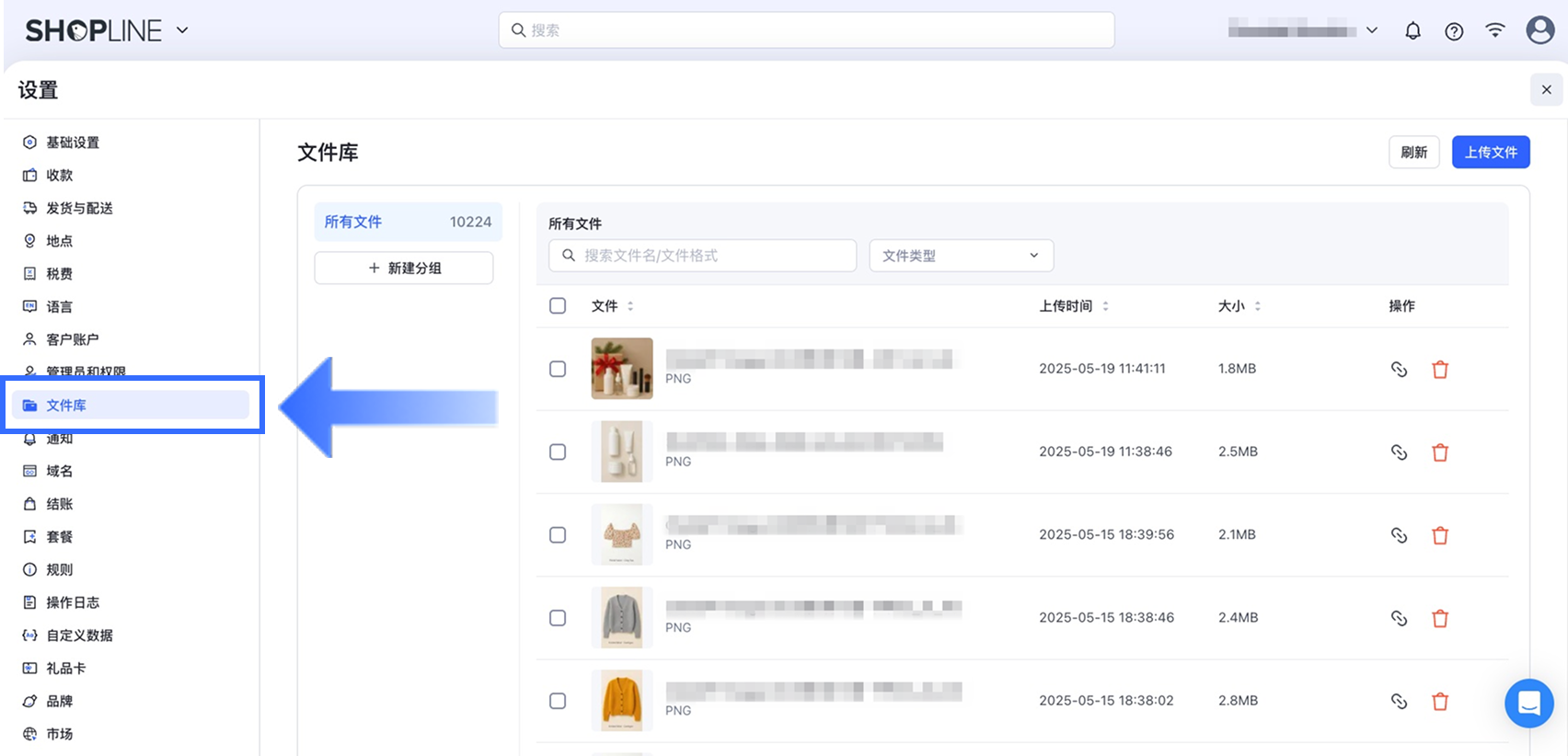Viewport: 1568px width, 756px height.
Task: Click the 上传文件 button
Action: 1491,153
